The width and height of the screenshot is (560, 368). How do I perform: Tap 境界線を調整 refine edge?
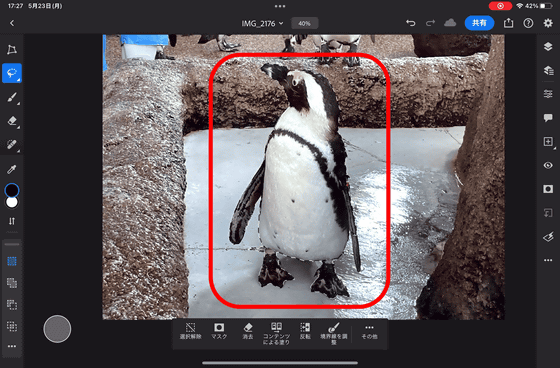pyautogui.click(x=334, y=334)
